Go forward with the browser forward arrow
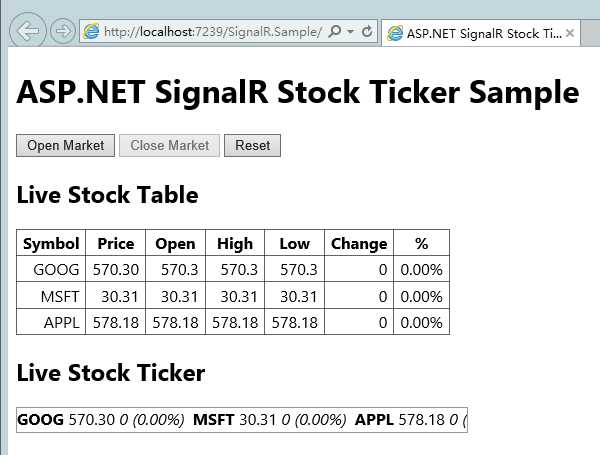Screen dimensions: 600x455 [x=63, y=31]
